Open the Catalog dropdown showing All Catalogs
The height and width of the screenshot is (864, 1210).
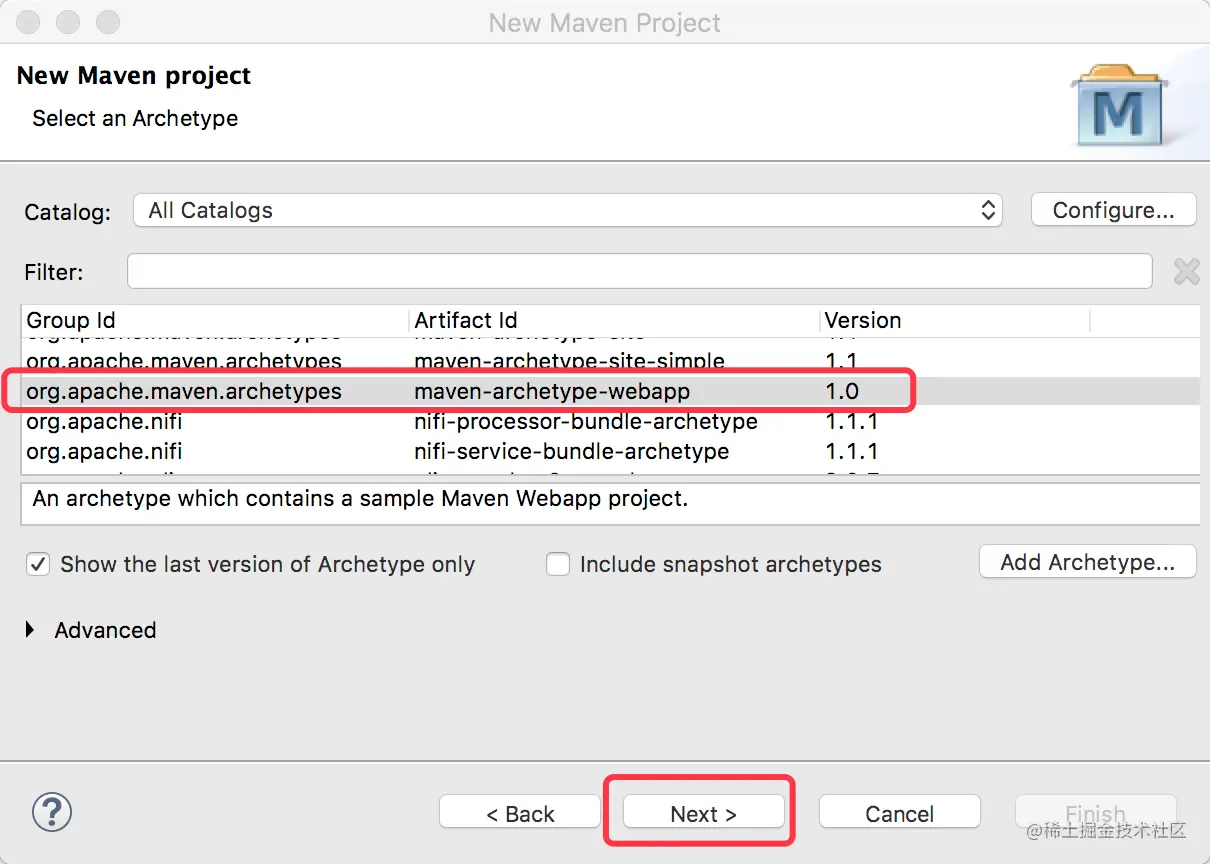click(567, 210)
